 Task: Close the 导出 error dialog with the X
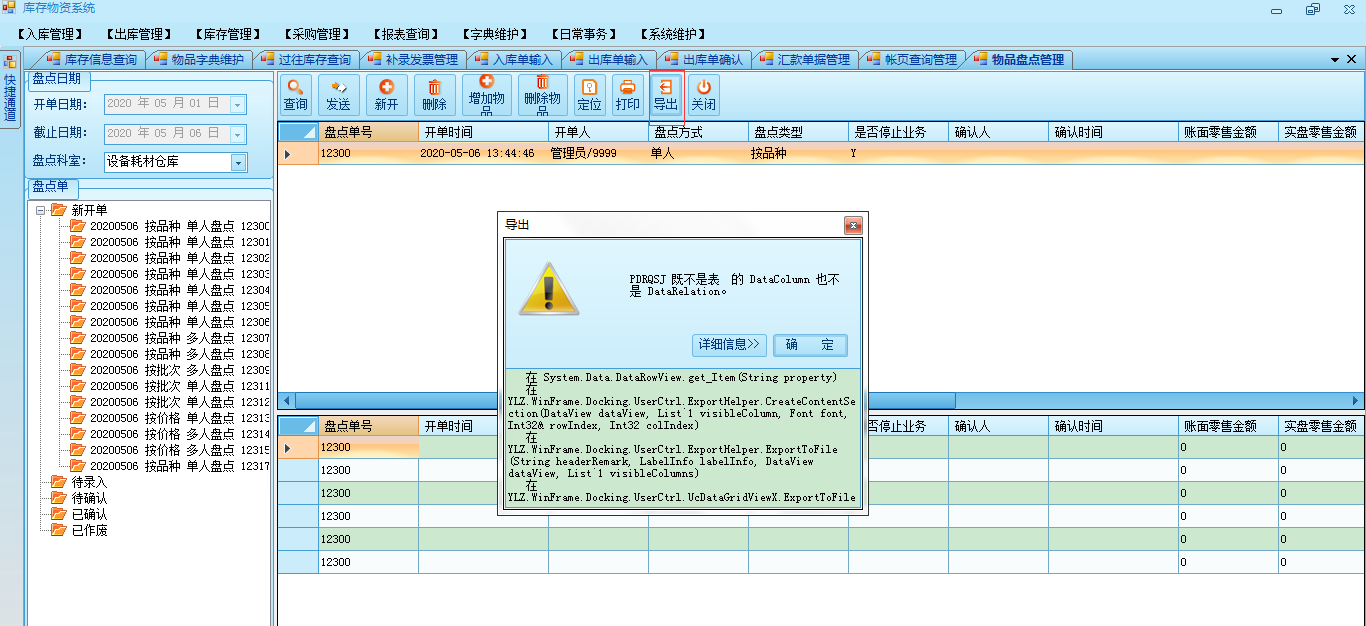(x=853, y=225)
